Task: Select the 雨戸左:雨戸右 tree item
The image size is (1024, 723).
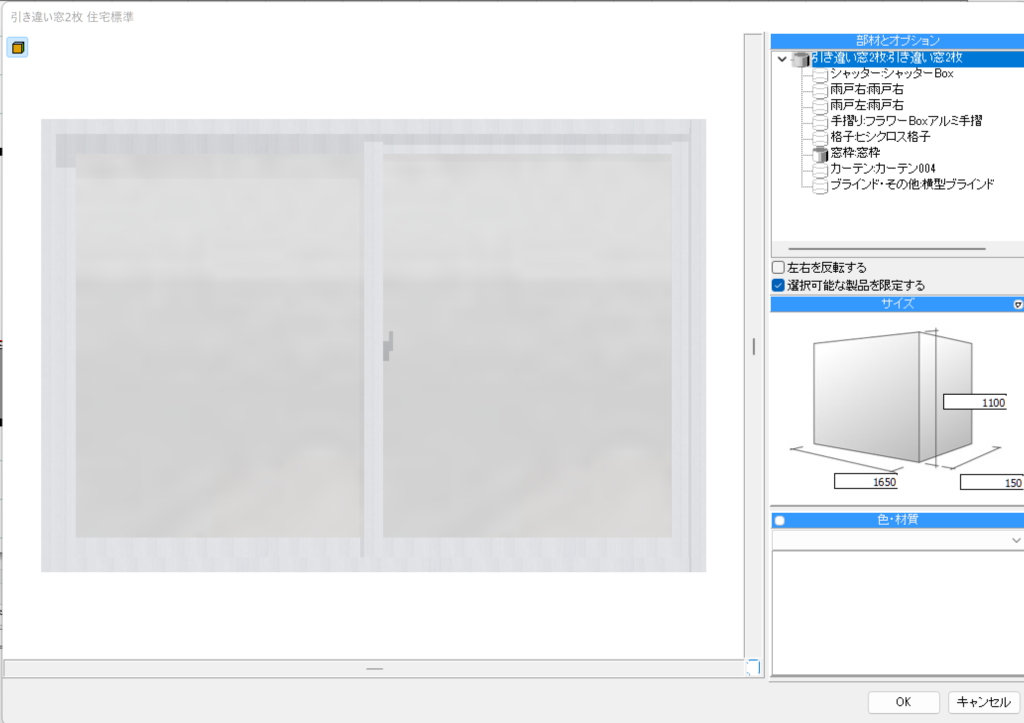Action: tap(866, 105)
